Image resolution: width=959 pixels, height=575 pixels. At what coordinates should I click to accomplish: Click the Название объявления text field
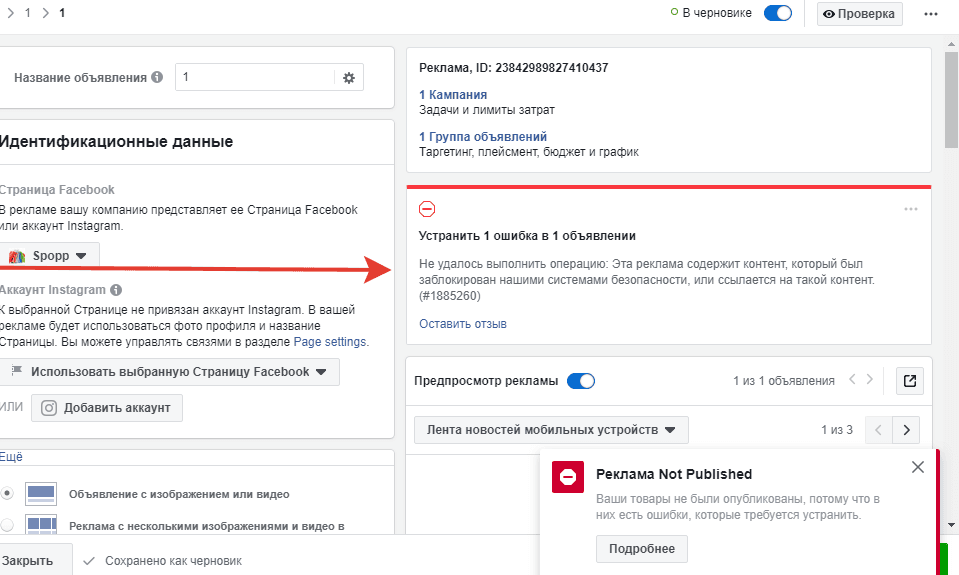tap(255, 78)
